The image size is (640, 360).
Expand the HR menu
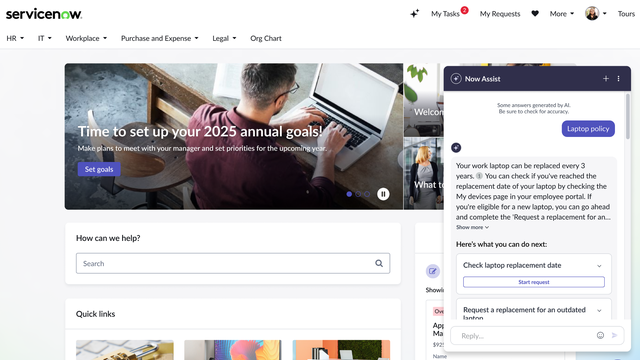click(x=15, y=38)
